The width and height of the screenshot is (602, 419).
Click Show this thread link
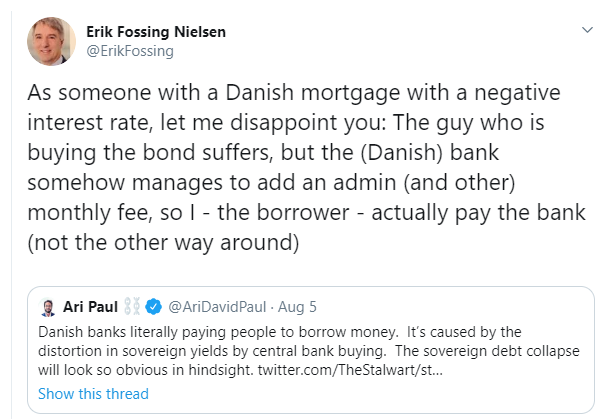click(x=93, y=394)
